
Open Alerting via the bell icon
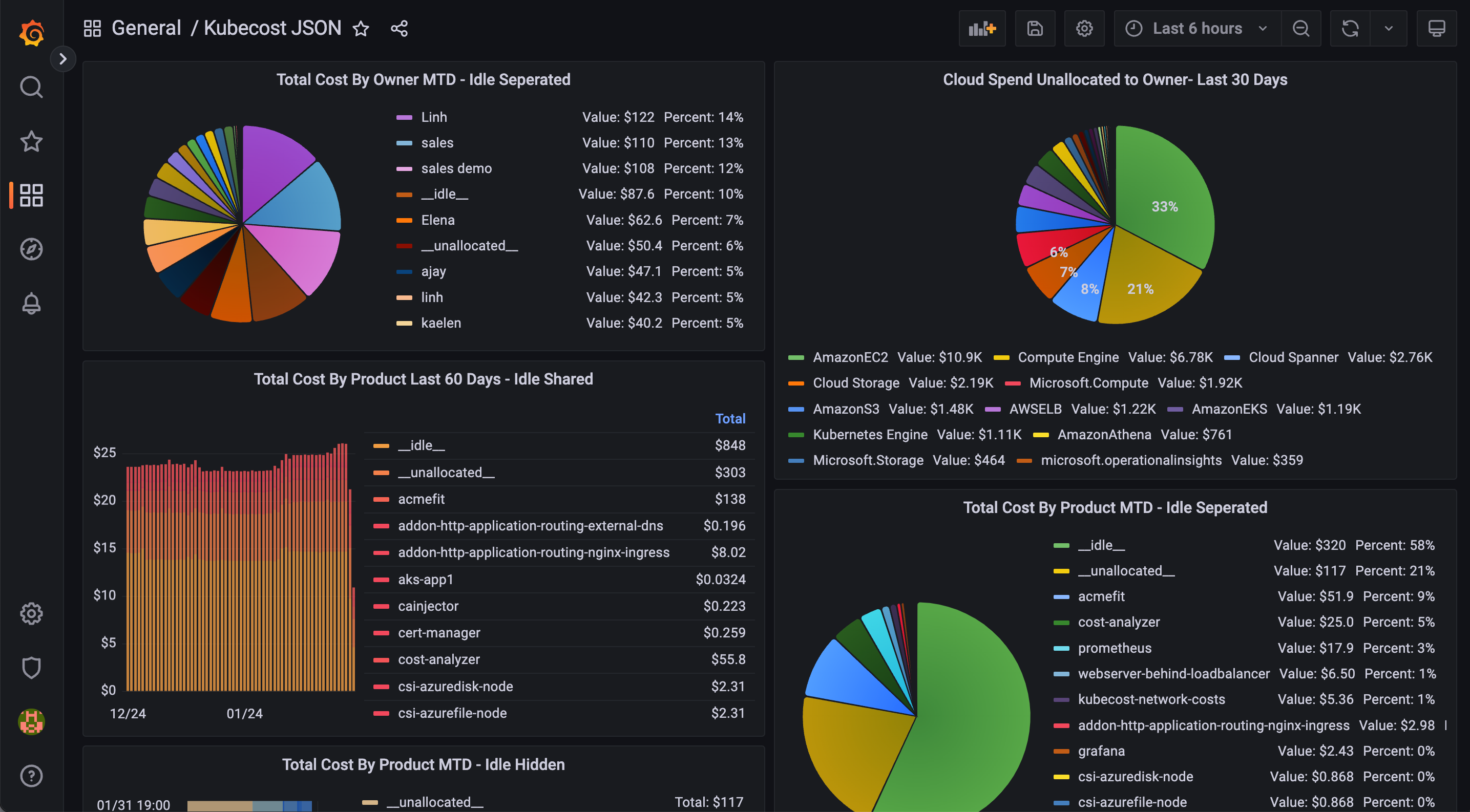31,302
